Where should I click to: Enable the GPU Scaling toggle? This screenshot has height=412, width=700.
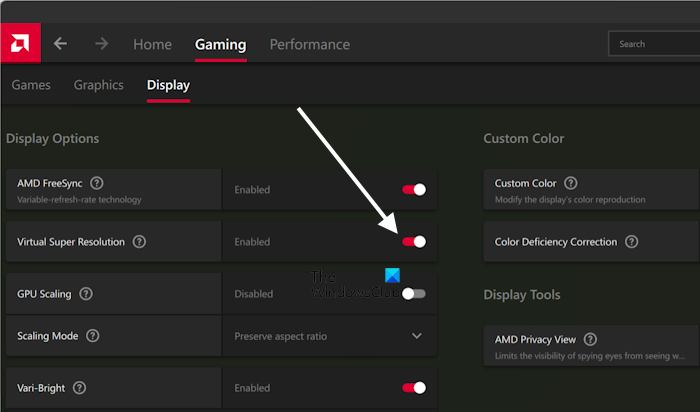tap(414, 294)
